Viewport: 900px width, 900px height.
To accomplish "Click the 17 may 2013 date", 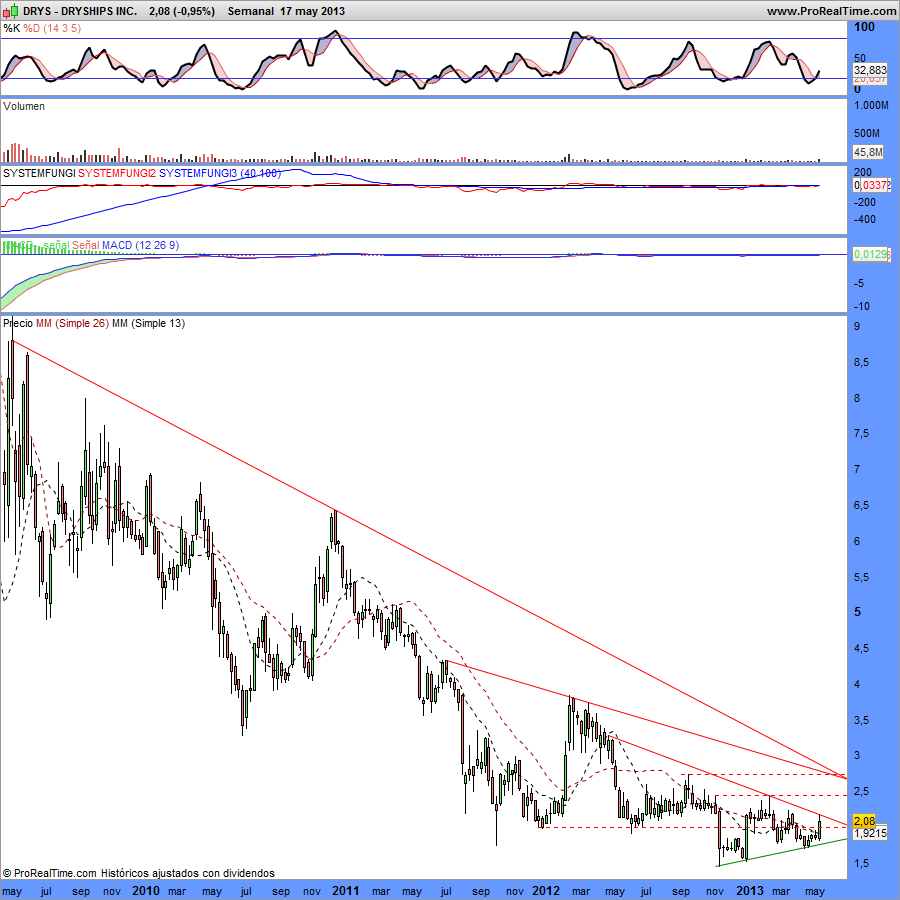I will click(x=312, y=11).
